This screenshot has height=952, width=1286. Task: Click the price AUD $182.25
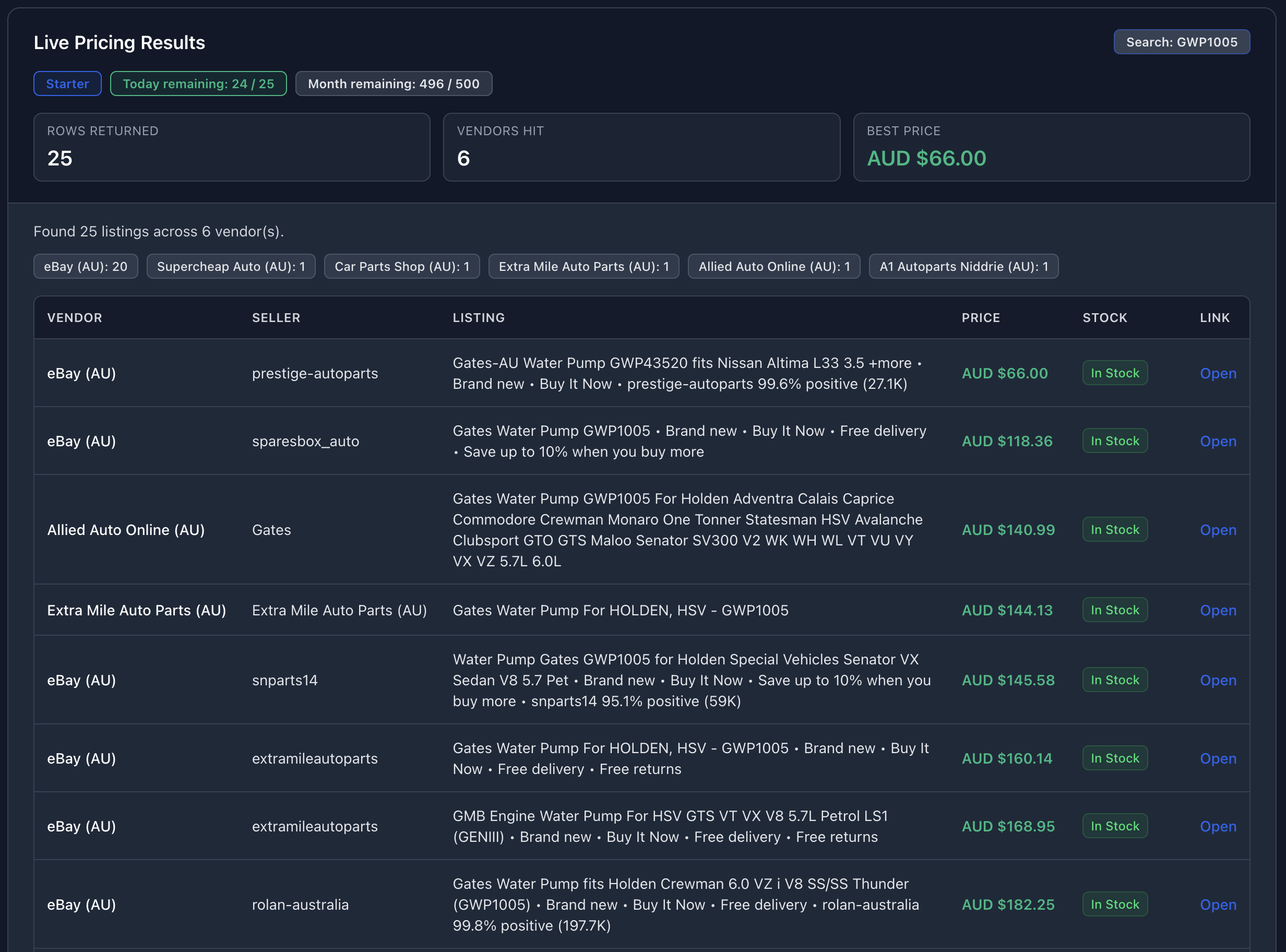pyautogui.click(x=1008, y=906)
